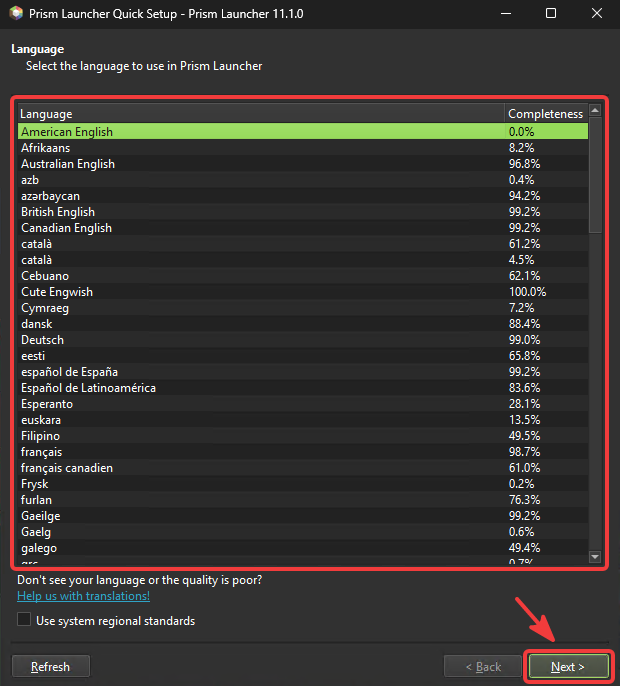This screenshot has height=686, width=620.
Task: Select català row with 61.2% completeness
Action: click(x=303, y=244)
